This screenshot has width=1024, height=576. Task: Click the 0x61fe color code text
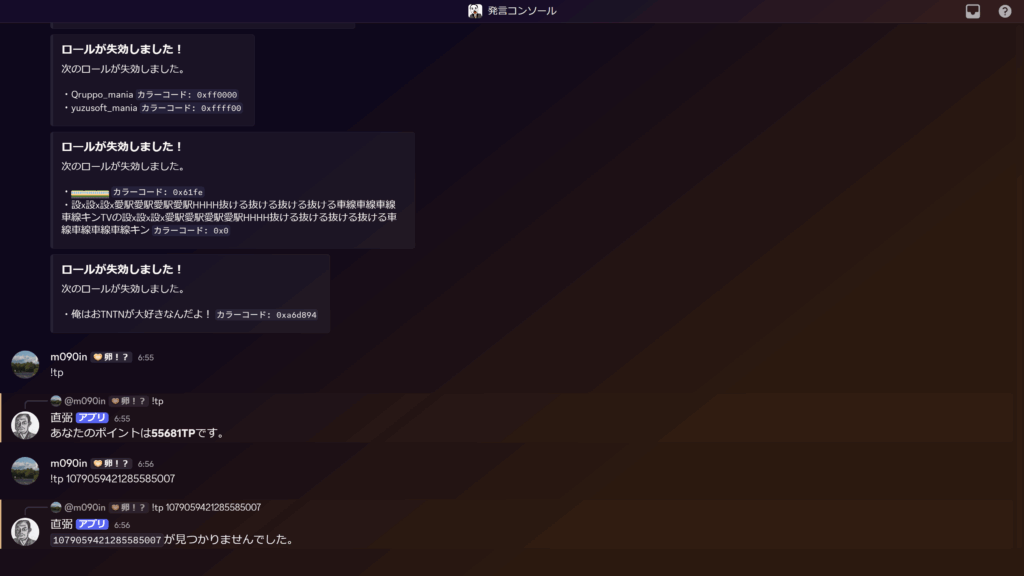click(187, 192)
